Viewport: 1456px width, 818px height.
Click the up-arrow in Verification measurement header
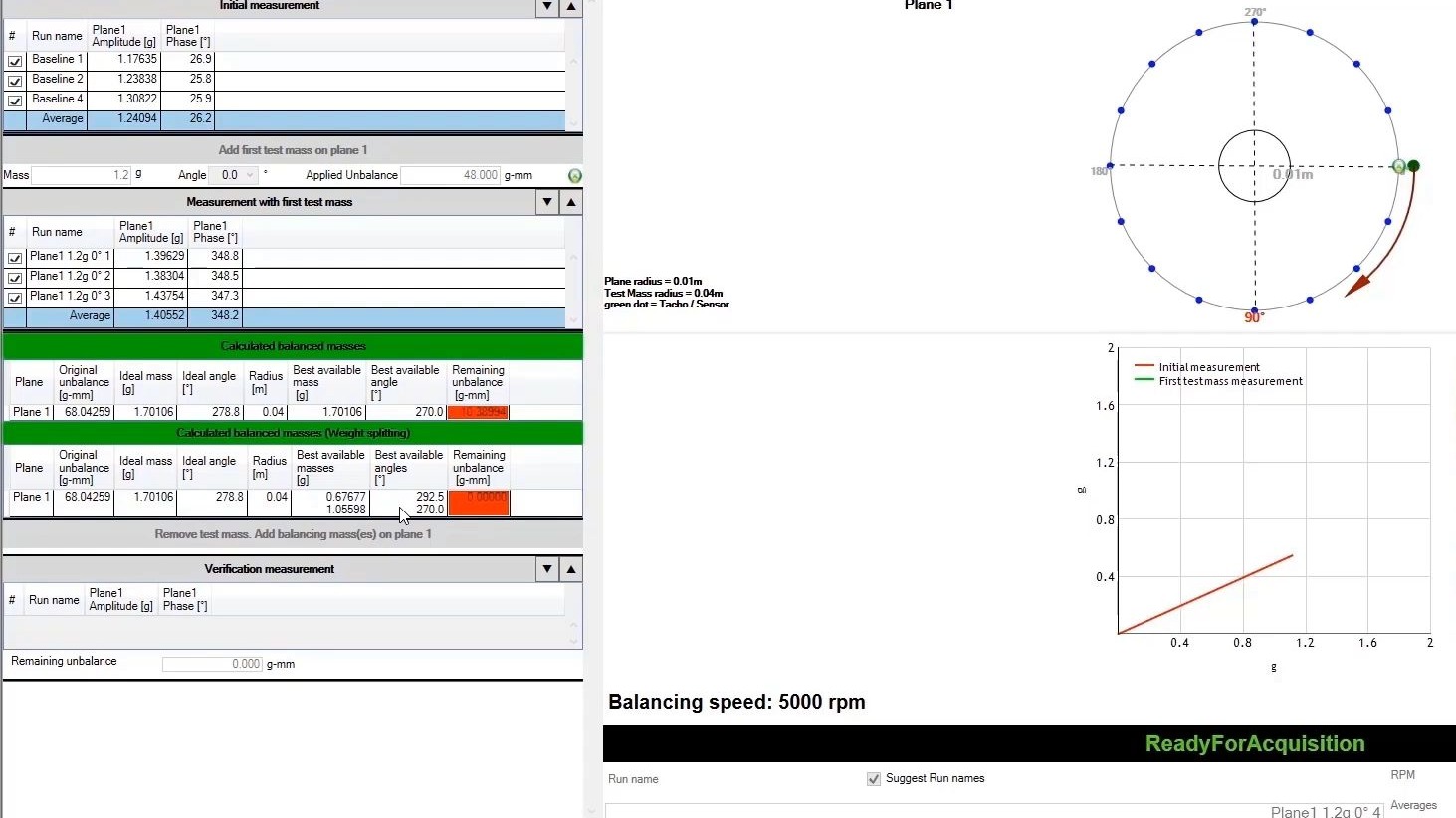pyautogui.click(x=571, y=569)
